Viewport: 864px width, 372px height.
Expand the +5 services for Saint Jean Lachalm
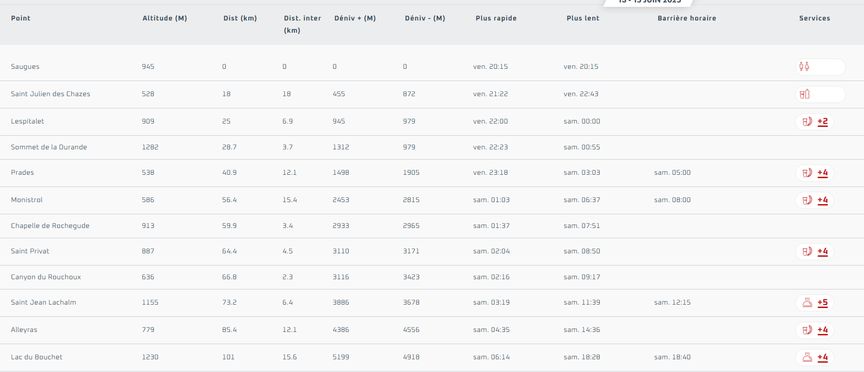pos(823,303)
